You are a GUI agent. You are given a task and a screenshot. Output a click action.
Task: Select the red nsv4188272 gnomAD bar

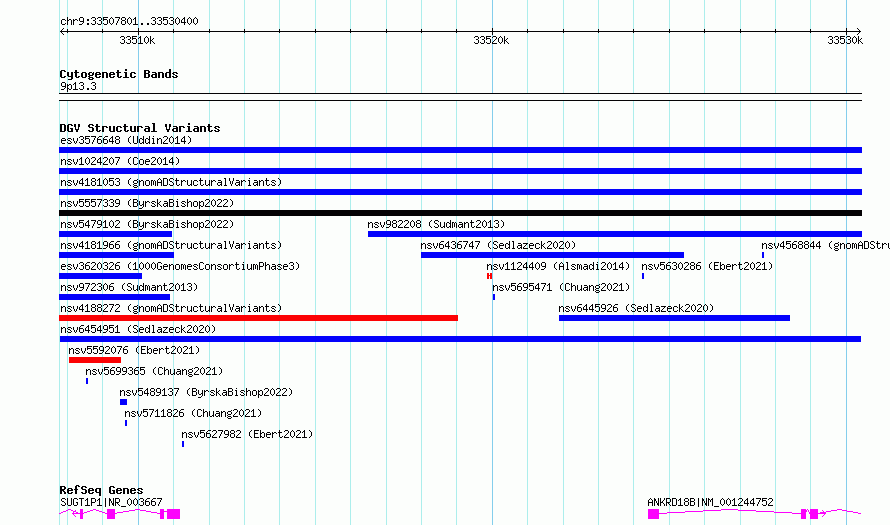[x=258, y=318]
